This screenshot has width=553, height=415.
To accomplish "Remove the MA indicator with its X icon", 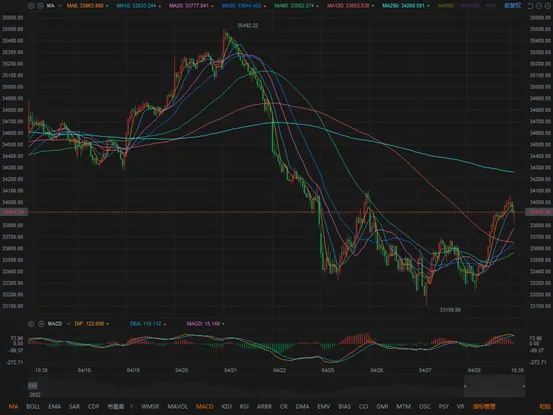I will coord(40,6).
